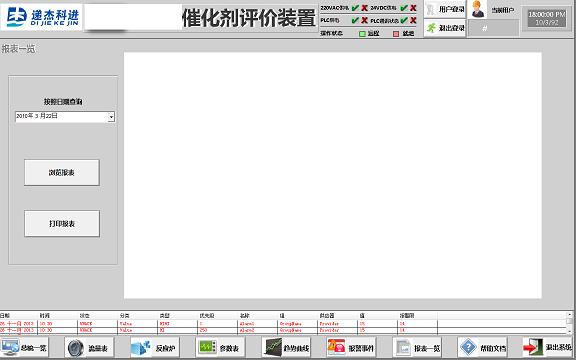Click the 供应器 alarm column header
The width and height of the screenshot is (576, 360).
pos(327,315)
